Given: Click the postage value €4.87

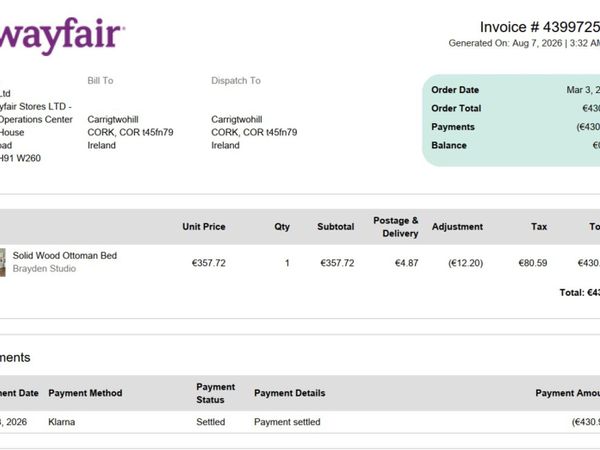Looking at the screenshot, I should coord(406,263).
